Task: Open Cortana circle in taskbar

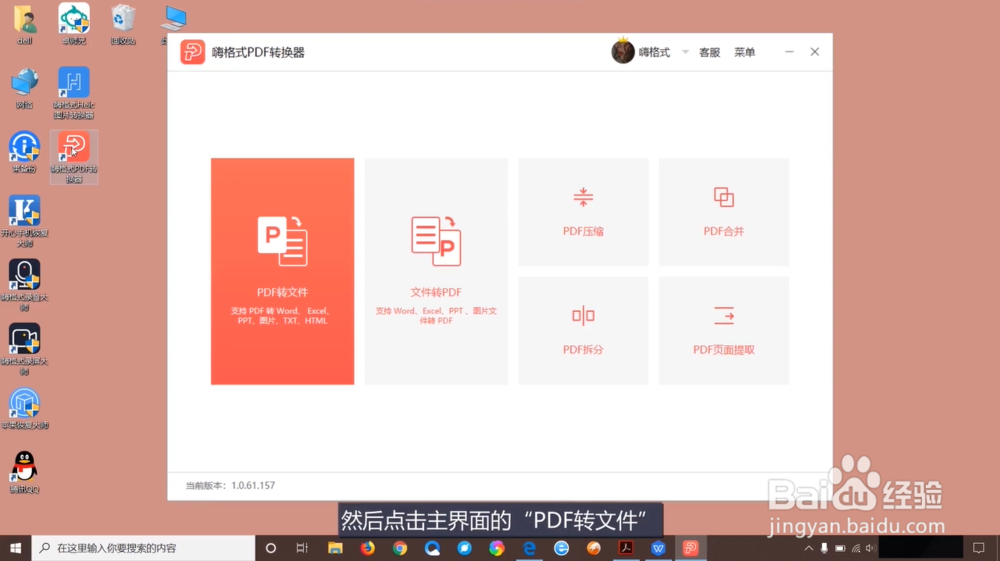Action: [270, 548]
